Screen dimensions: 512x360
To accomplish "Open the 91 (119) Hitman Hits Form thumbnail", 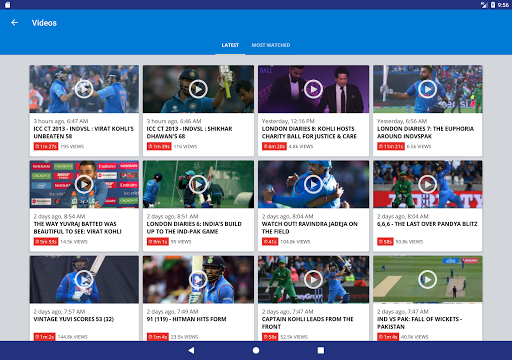I will tap(198, 279).
